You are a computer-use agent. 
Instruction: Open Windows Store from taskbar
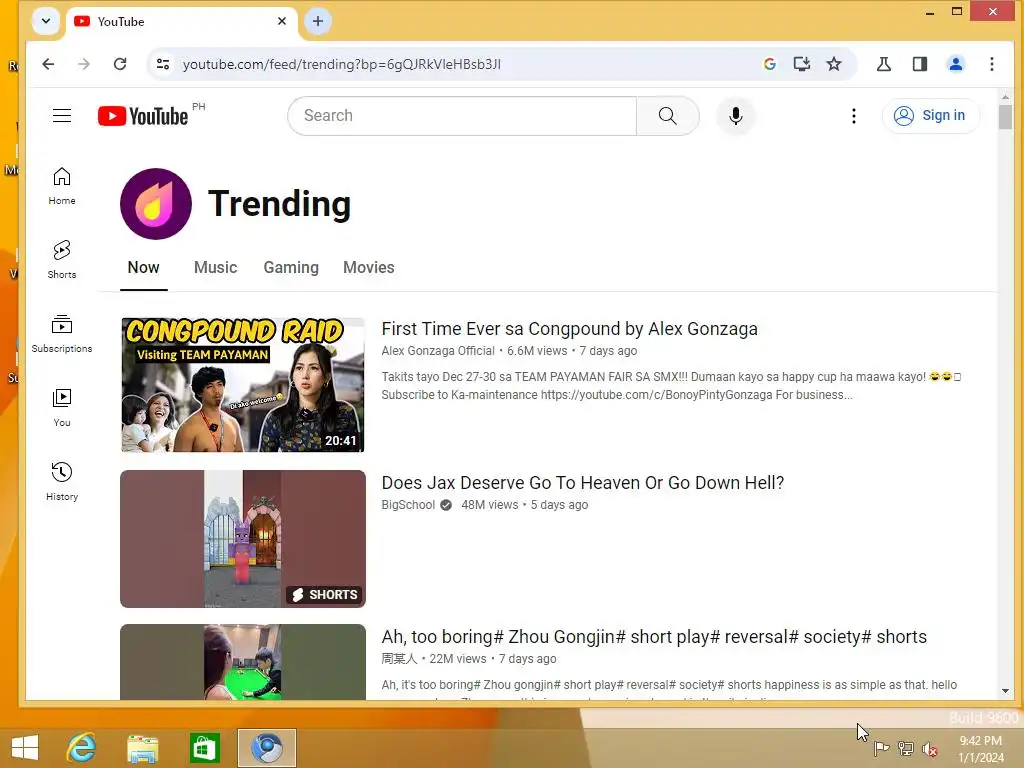pyautogui.click(x=204, y=748)
